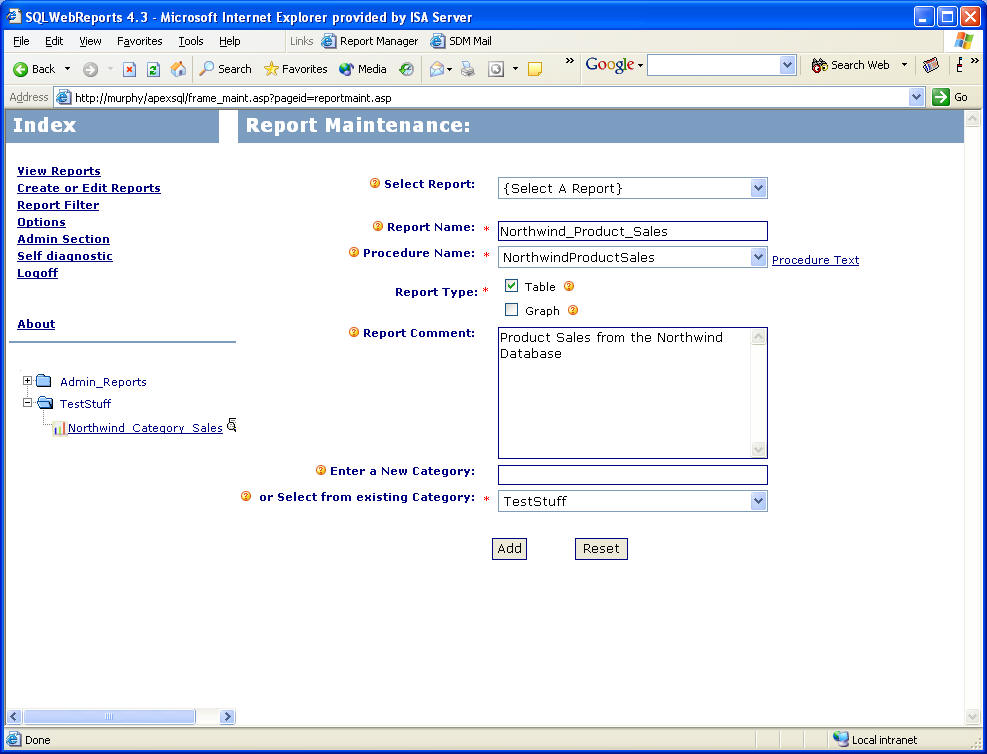The width and height of the screenshot is (987, 754).
Task: Open the Help menu
Action: tap(230, 41)
